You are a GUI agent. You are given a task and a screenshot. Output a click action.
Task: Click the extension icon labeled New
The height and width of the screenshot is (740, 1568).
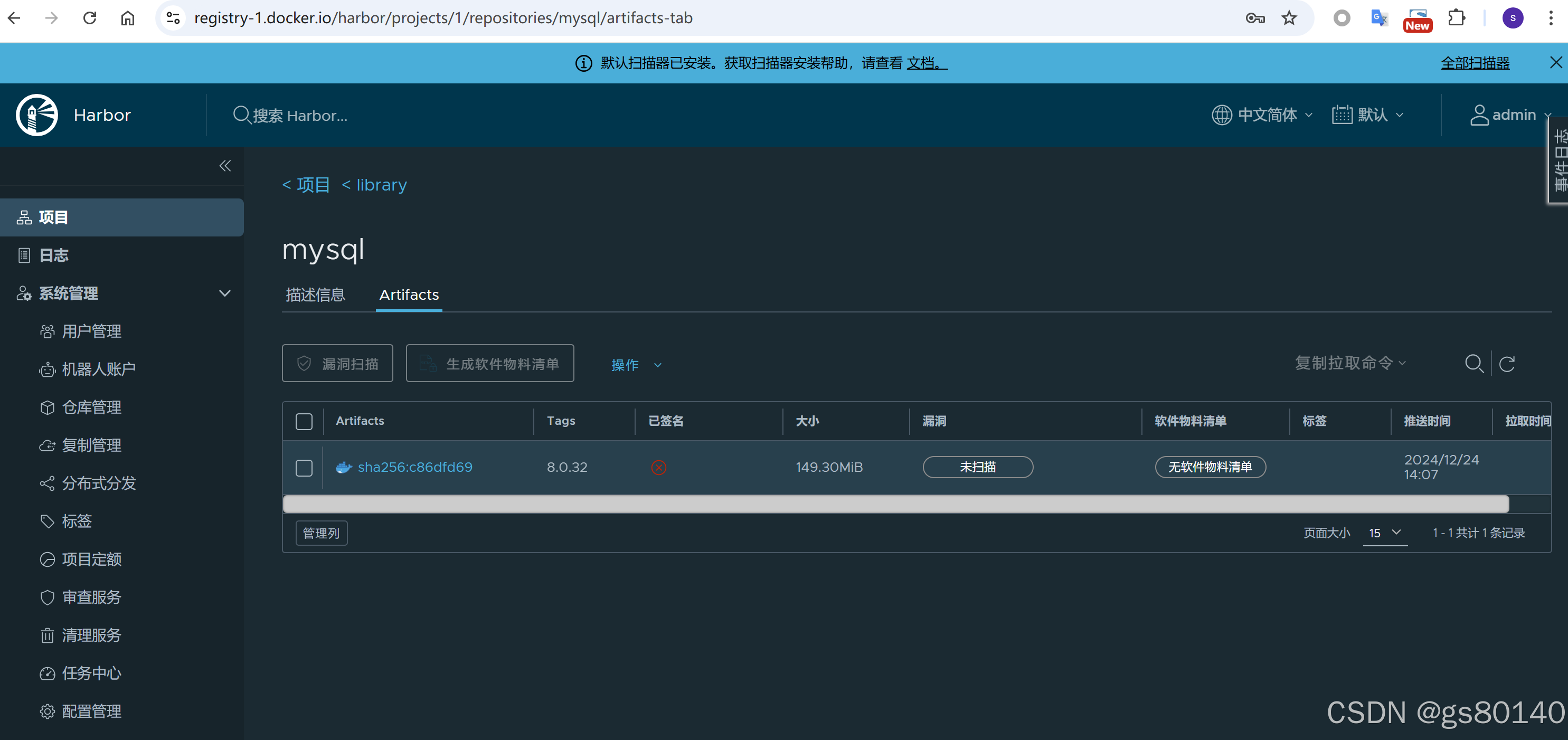pyautogui.click(x=1418, y=20)
